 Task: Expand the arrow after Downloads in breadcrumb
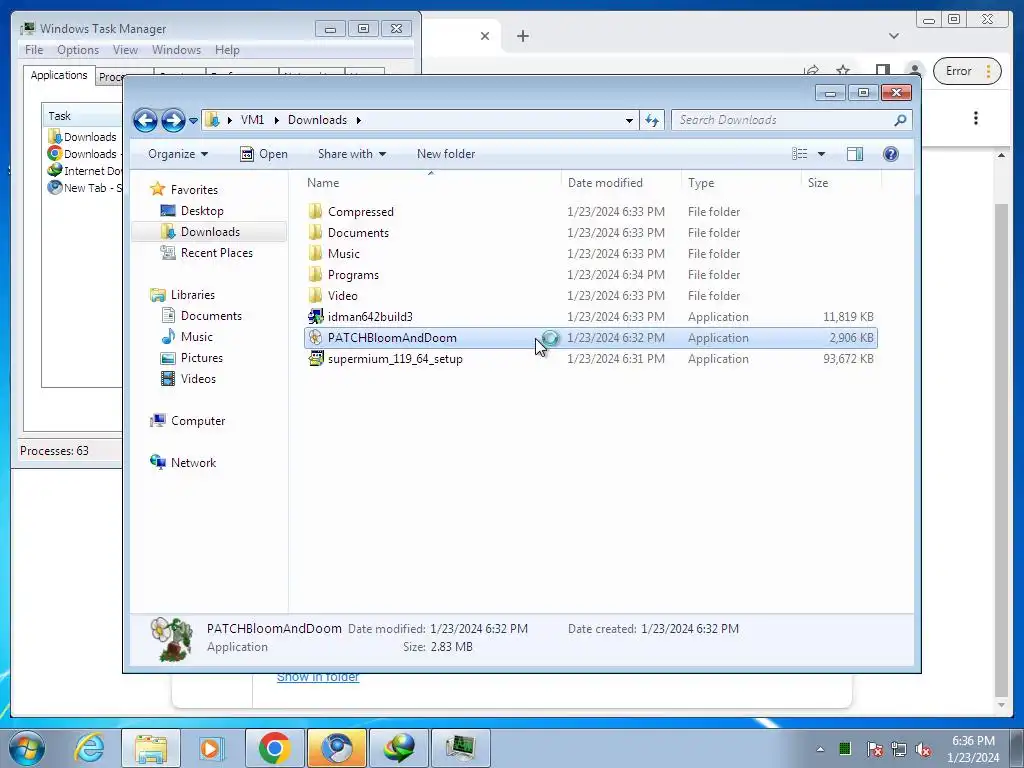point(359,120)
